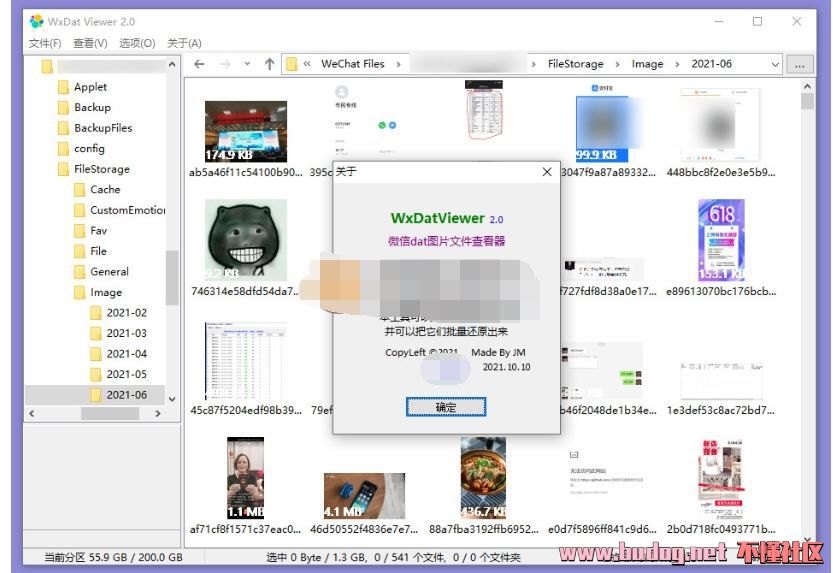Close the 关于 dialog with X

tap(547, 172)
